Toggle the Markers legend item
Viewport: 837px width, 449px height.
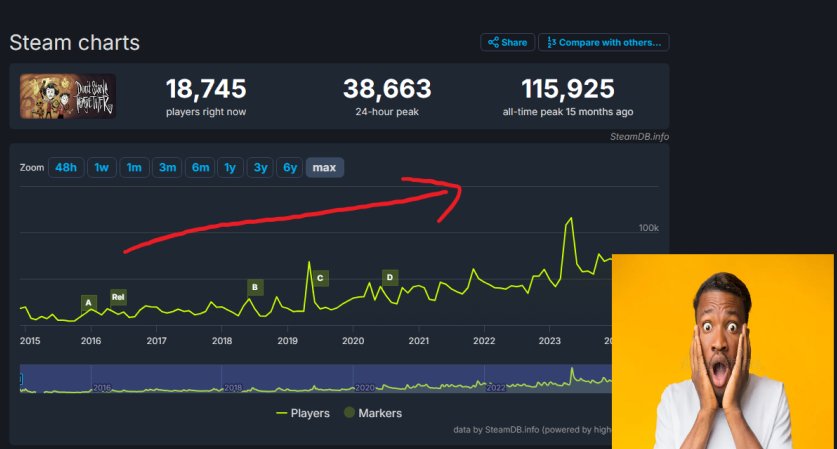(x=372, y=412)
